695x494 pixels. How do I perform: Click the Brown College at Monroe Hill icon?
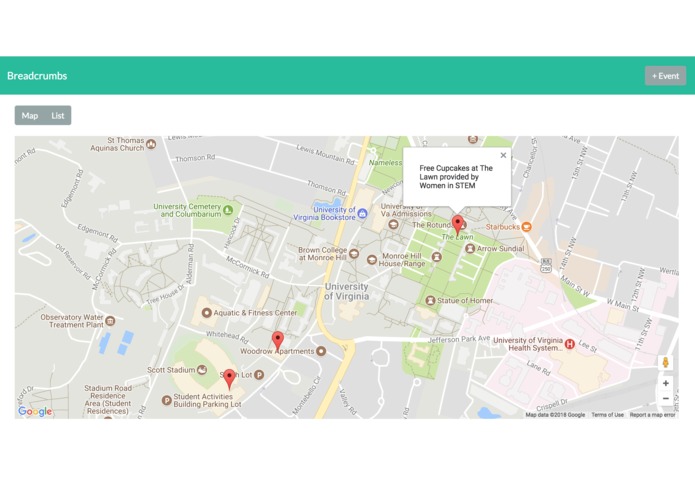pos(354,254)
